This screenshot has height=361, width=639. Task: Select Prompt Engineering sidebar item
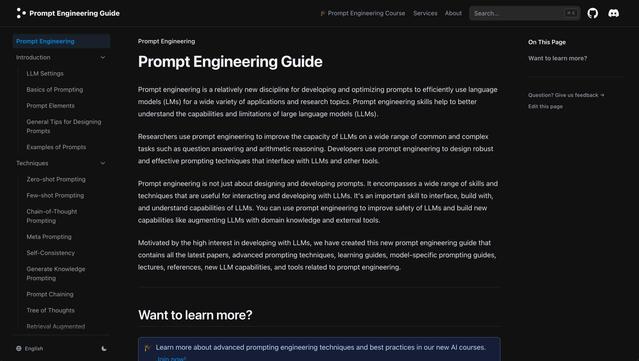(62, 41)
